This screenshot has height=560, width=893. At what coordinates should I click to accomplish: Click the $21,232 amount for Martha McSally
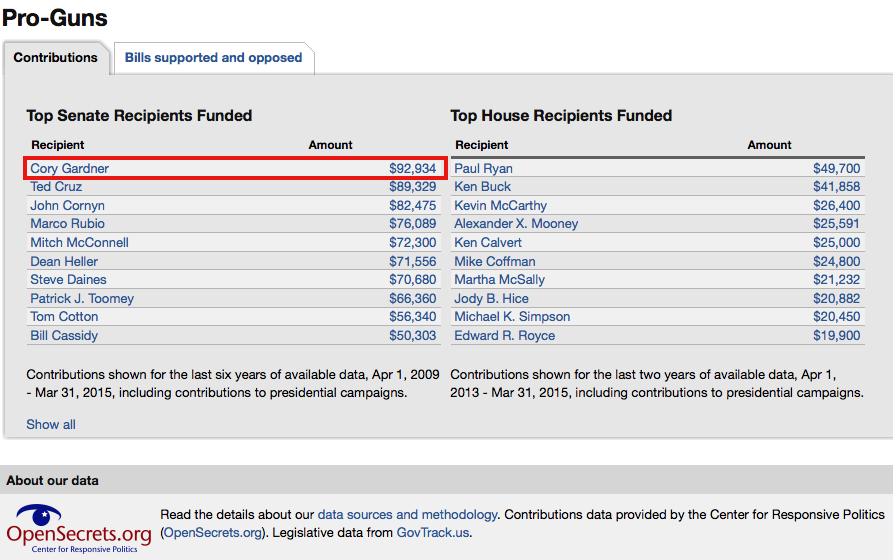point(837,280)
